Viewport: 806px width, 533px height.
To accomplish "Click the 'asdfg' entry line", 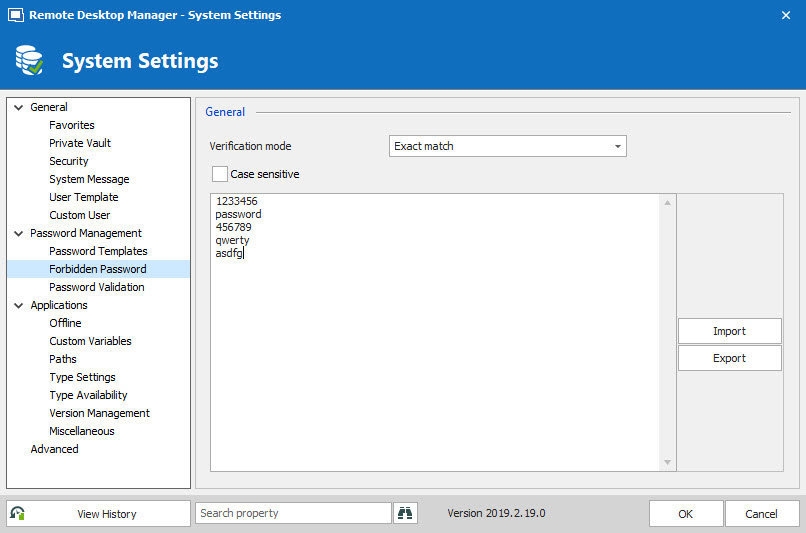I will pyautogui.click(x=229, y=253).
